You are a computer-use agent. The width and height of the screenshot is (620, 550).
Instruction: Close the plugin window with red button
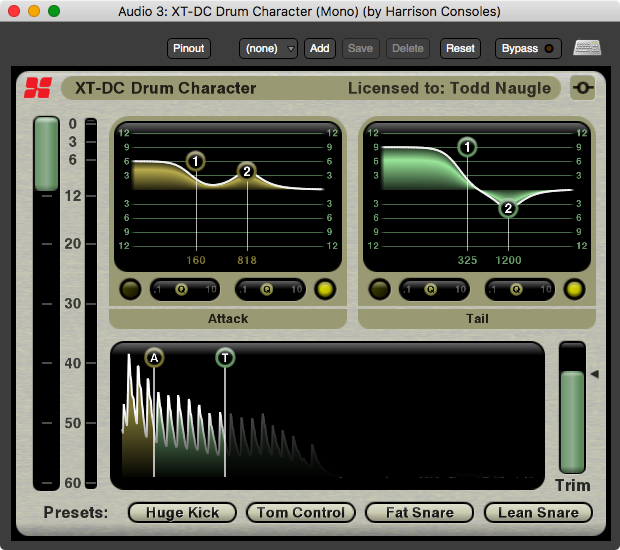14,11
